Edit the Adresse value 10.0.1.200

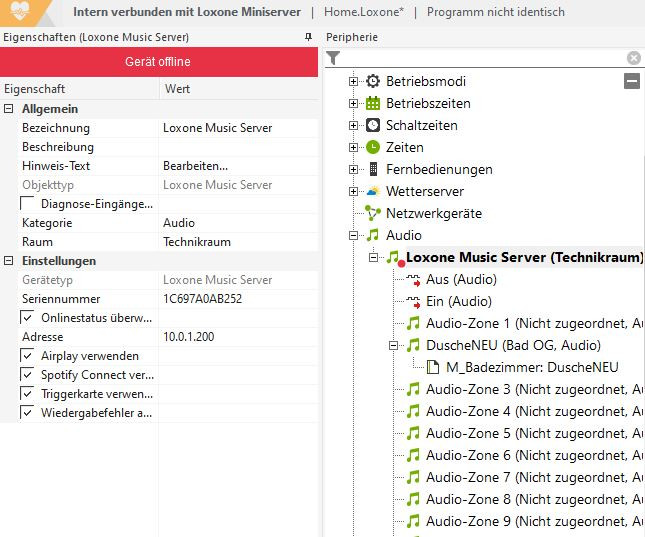tap(239, 337)
